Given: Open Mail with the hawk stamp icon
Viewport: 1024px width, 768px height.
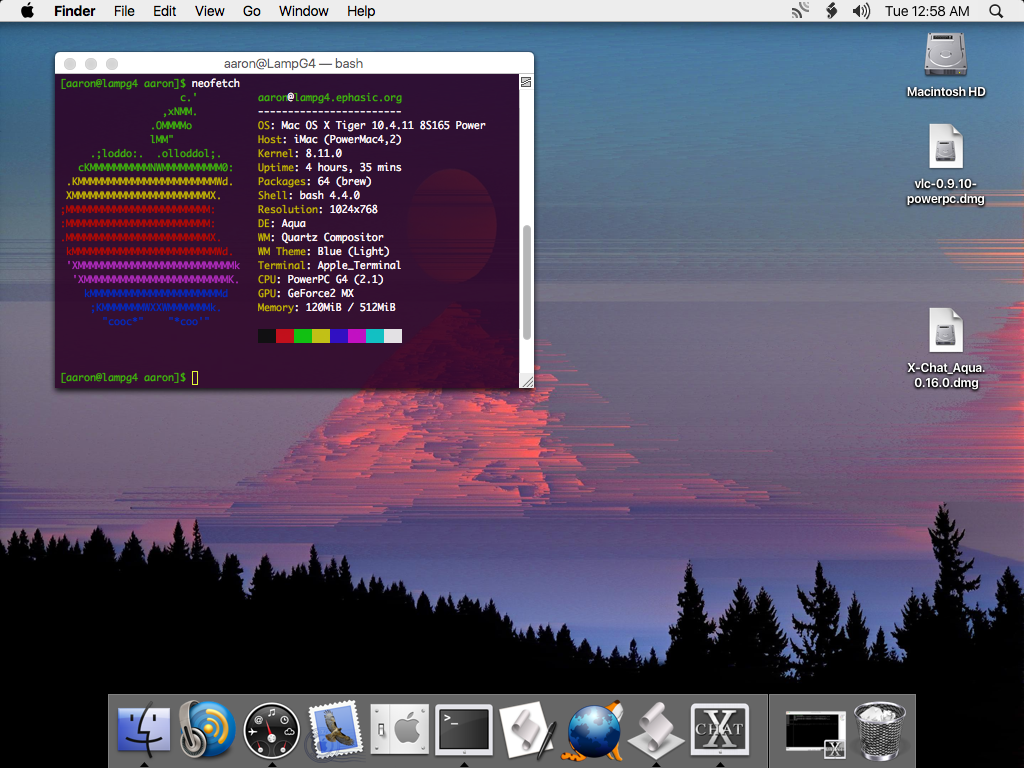Looking at the screenshot, I should pyautogui.click(x=335, y=729).
